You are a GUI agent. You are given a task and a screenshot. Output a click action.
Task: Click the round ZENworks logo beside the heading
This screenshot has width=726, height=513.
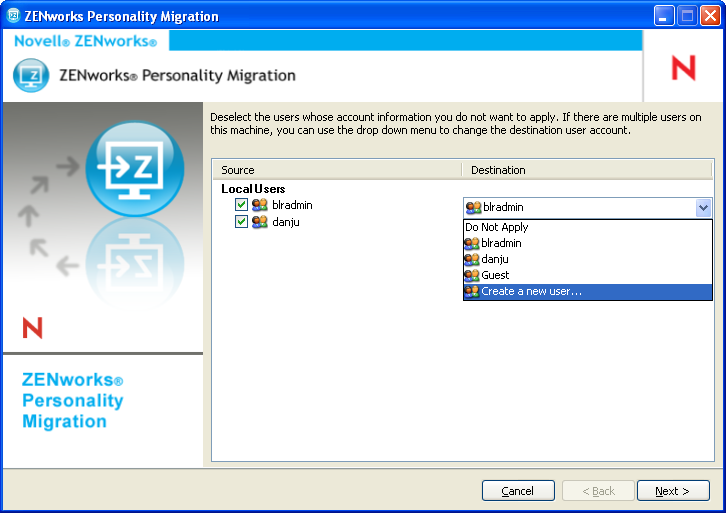click(x=31, y=75)
